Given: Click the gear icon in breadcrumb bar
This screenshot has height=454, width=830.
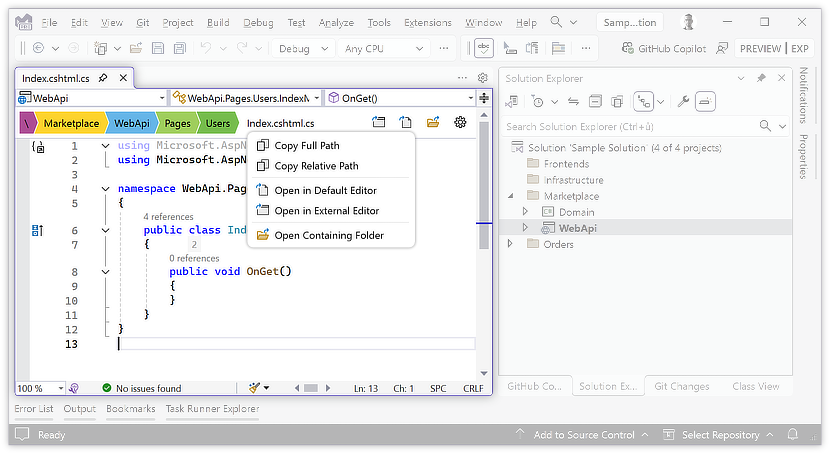Looking at the screenshot, I should 460,123.
